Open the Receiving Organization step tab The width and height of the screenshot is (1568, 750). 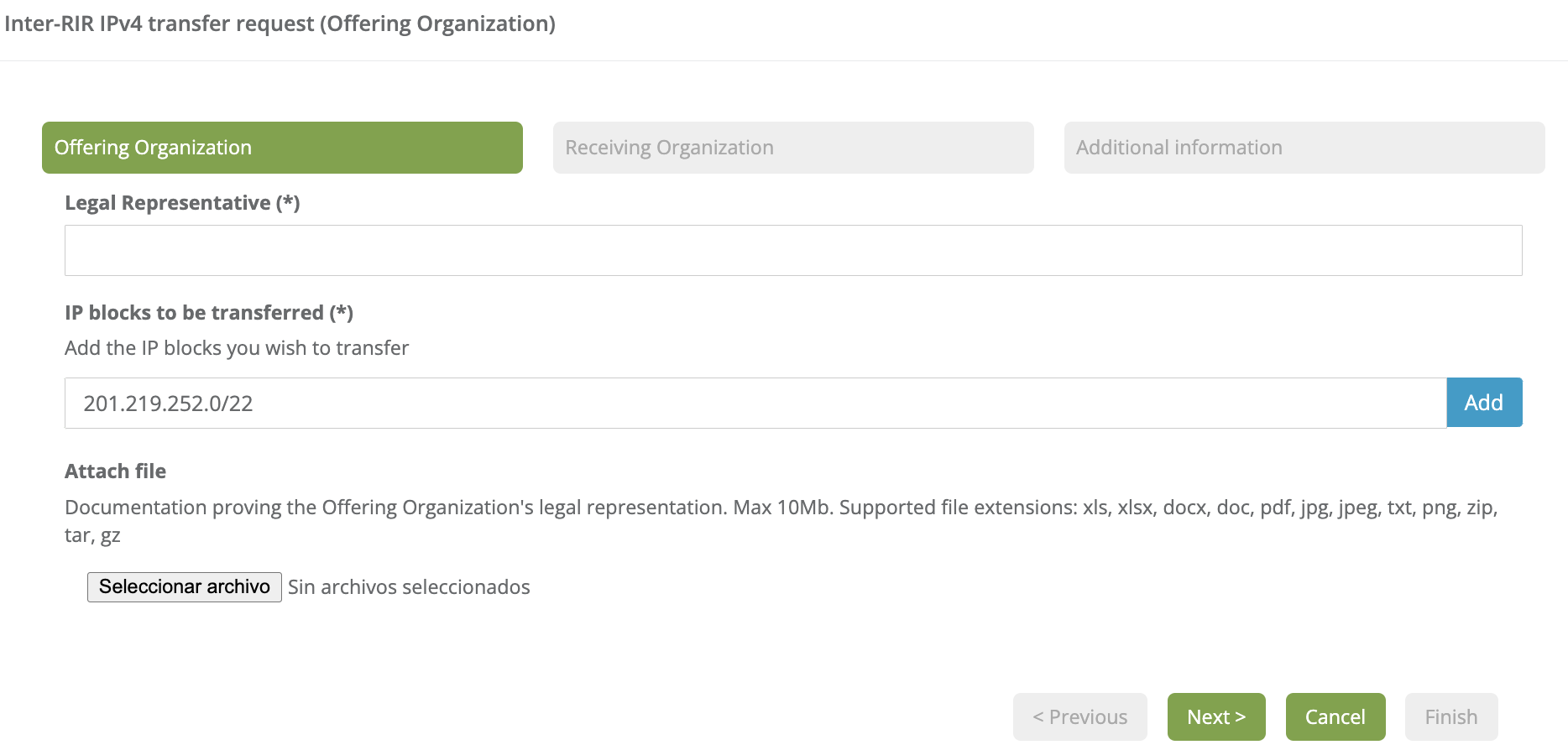793,148
